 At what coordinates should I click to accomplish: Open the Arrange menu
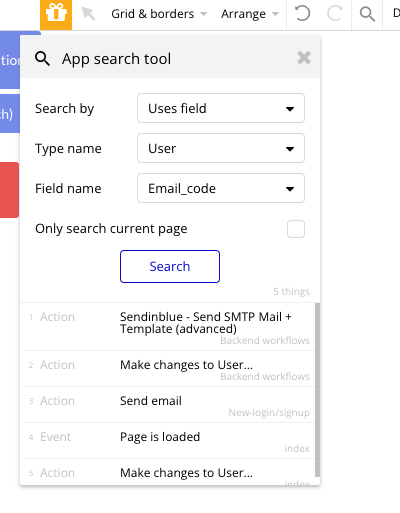pyautogui.click(x=250, y=14)
